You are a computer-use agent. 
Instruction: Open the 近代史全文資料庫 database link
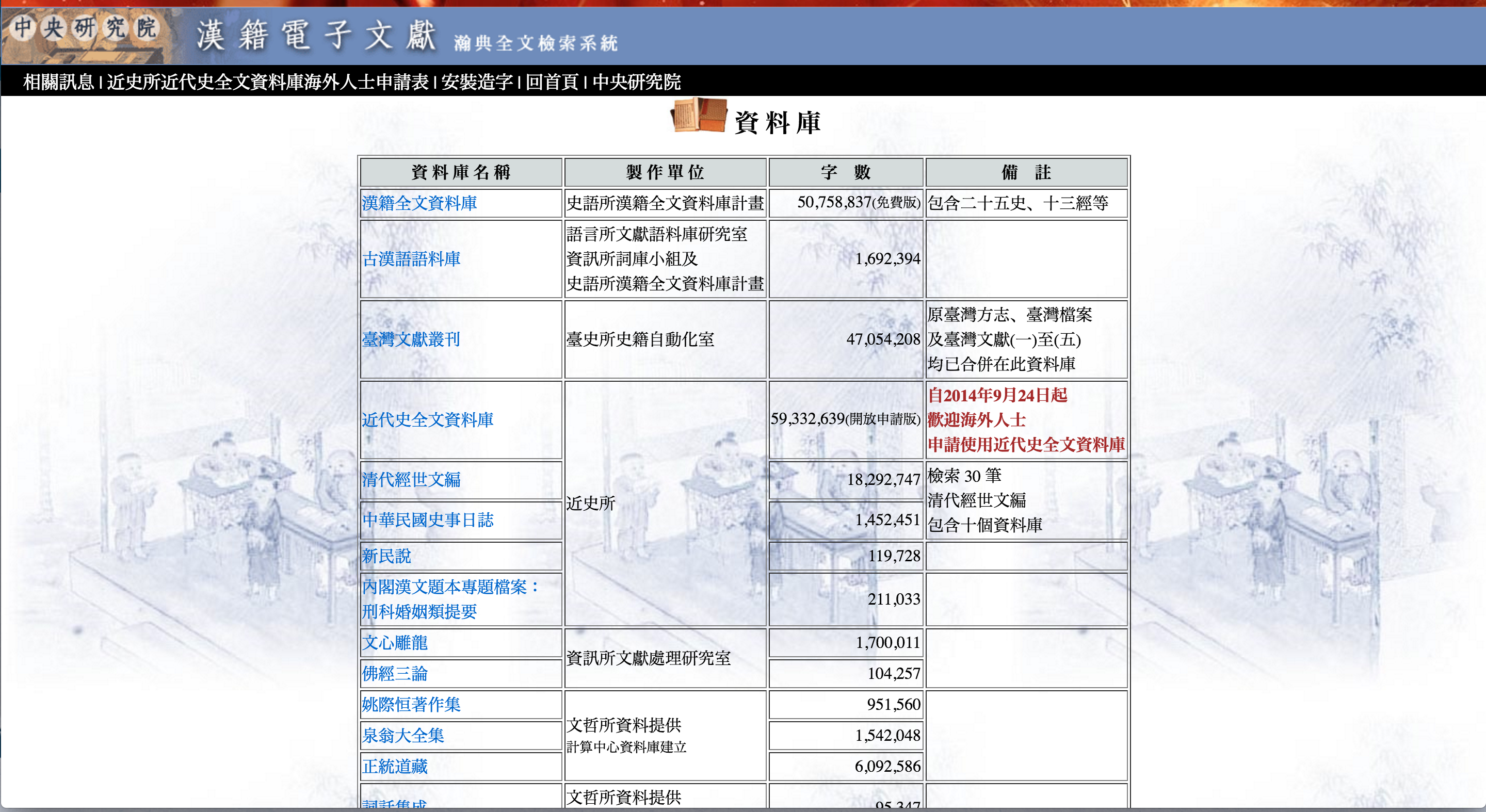pyautogui.click(x=427, y=420)
